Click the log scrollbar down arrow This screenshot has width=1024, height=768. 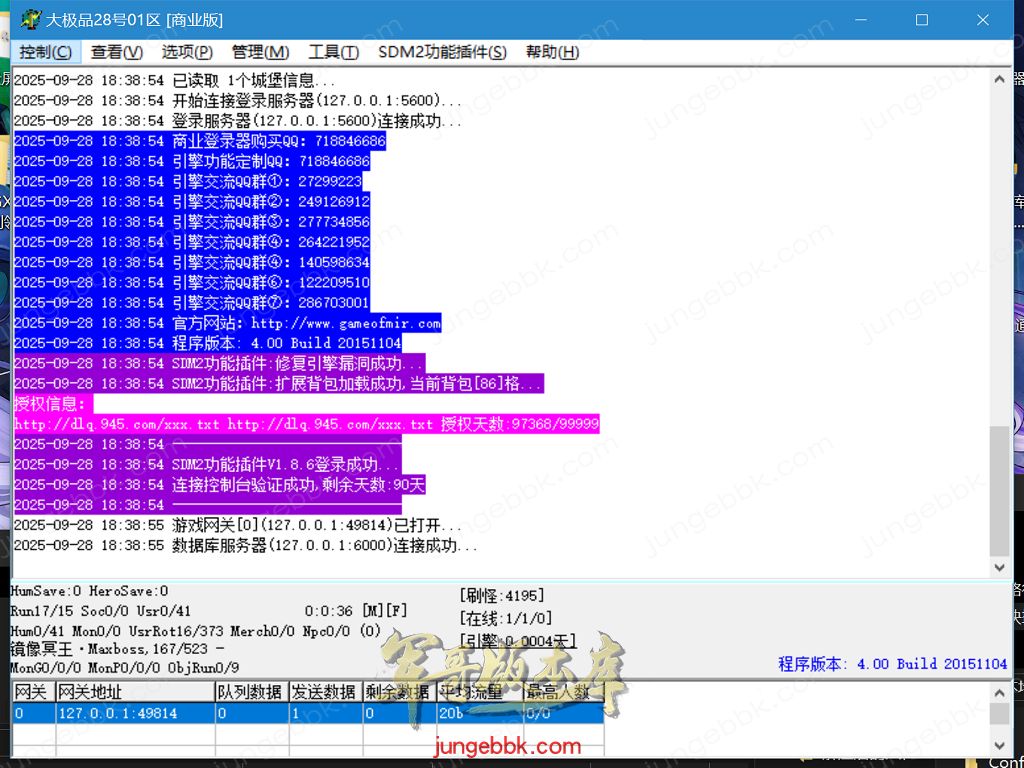(999, 567)
